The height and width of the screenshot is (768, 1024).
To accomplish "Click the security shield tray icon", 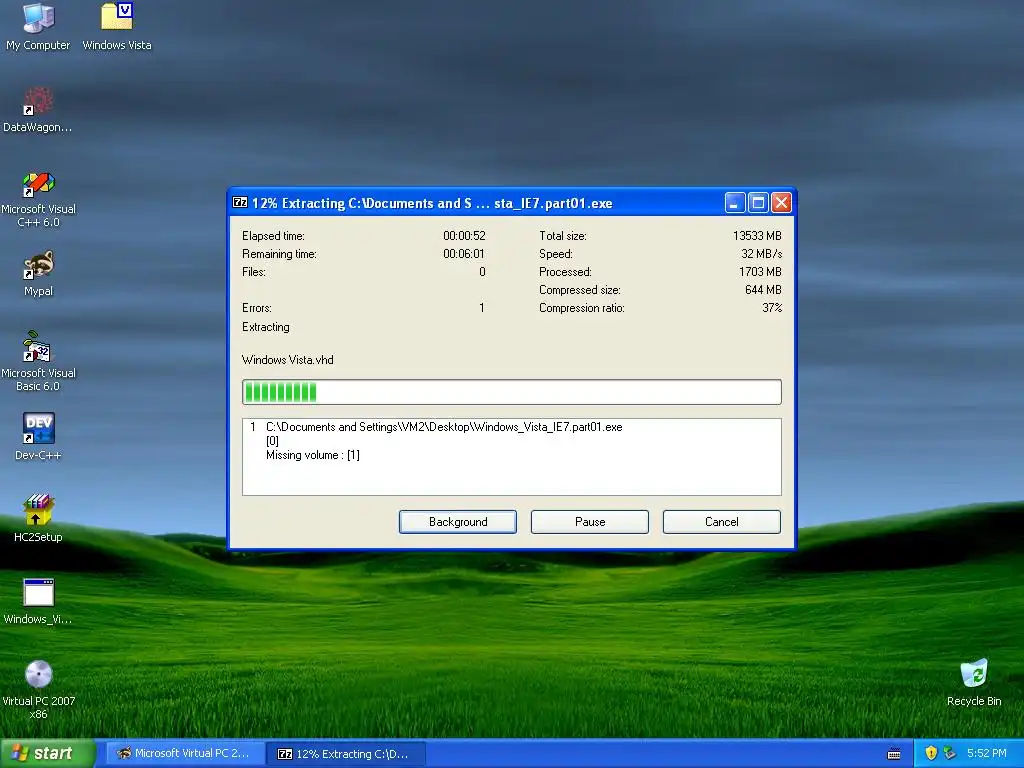I will [x=931, y=753].
